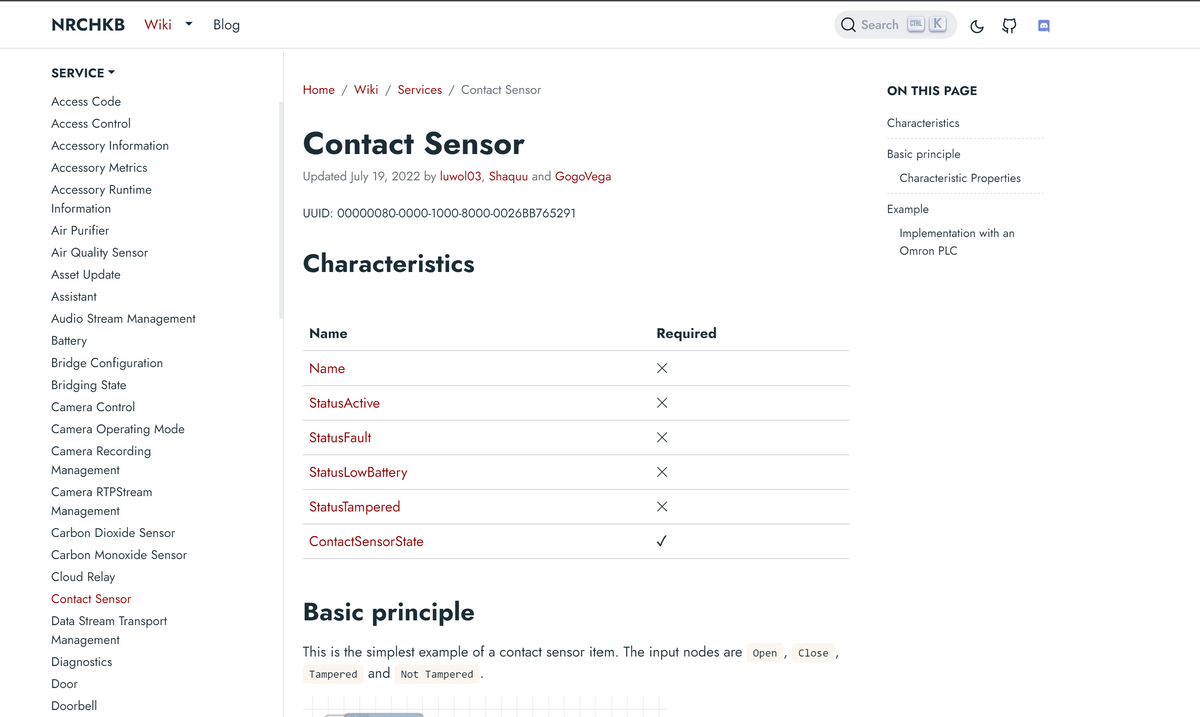Toggle dark mode with the moon icon
This screenshot has width=1200, height=717.
pyautogui.click(x=977, y=26)
